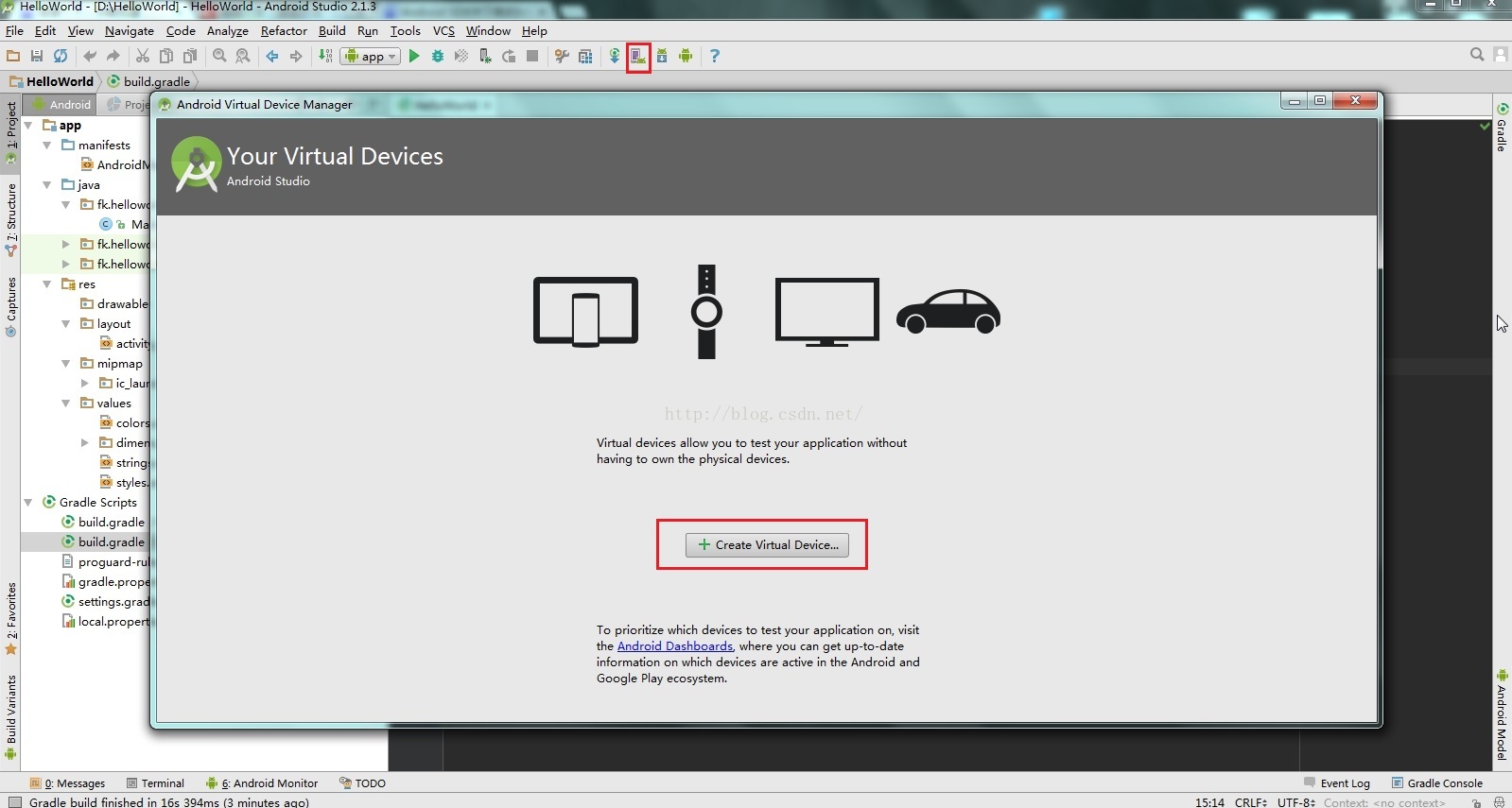Open Find with the magnifier icon
Viewport: 1512px width, 808px height.
pos(219,56)
